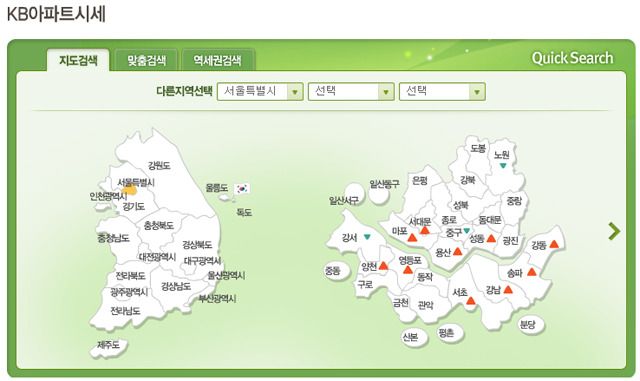Choose 광진 district on Seoul map
Viewport: 640px width, 381px height.
[x=510, y=241]
